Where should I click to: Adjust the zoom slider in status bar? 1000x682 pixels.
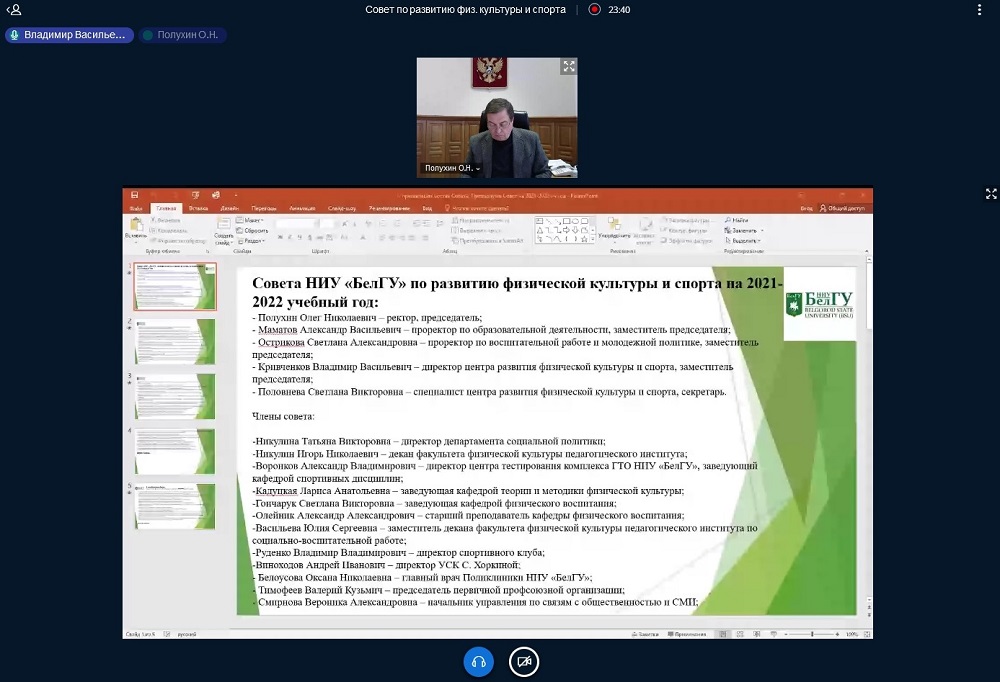point(812,634)
